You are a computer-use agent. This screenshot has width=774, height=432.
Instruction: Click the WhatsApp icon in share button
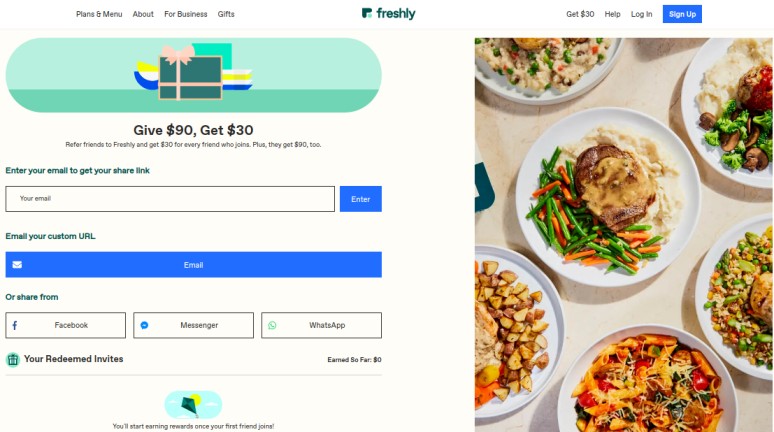272,325
